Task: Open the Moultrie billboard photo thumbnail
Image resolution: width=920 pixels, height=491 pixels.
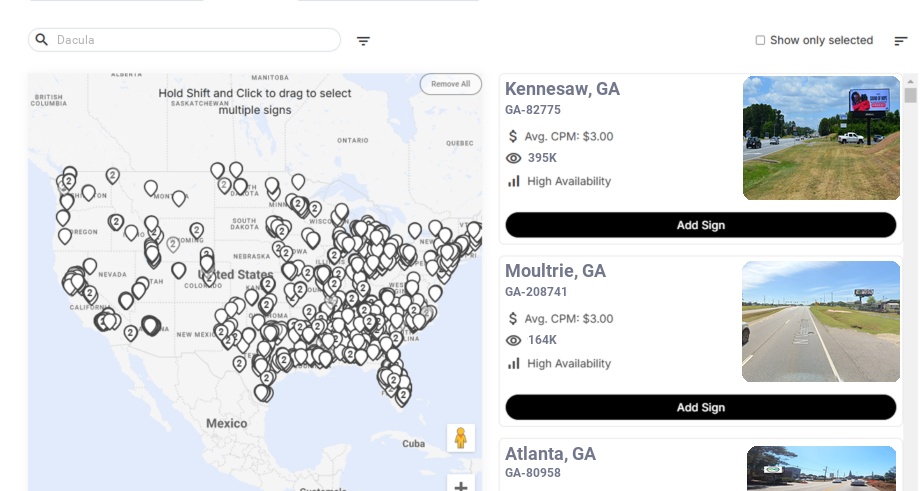Action: pyautogui.click(x=821, y=321)
